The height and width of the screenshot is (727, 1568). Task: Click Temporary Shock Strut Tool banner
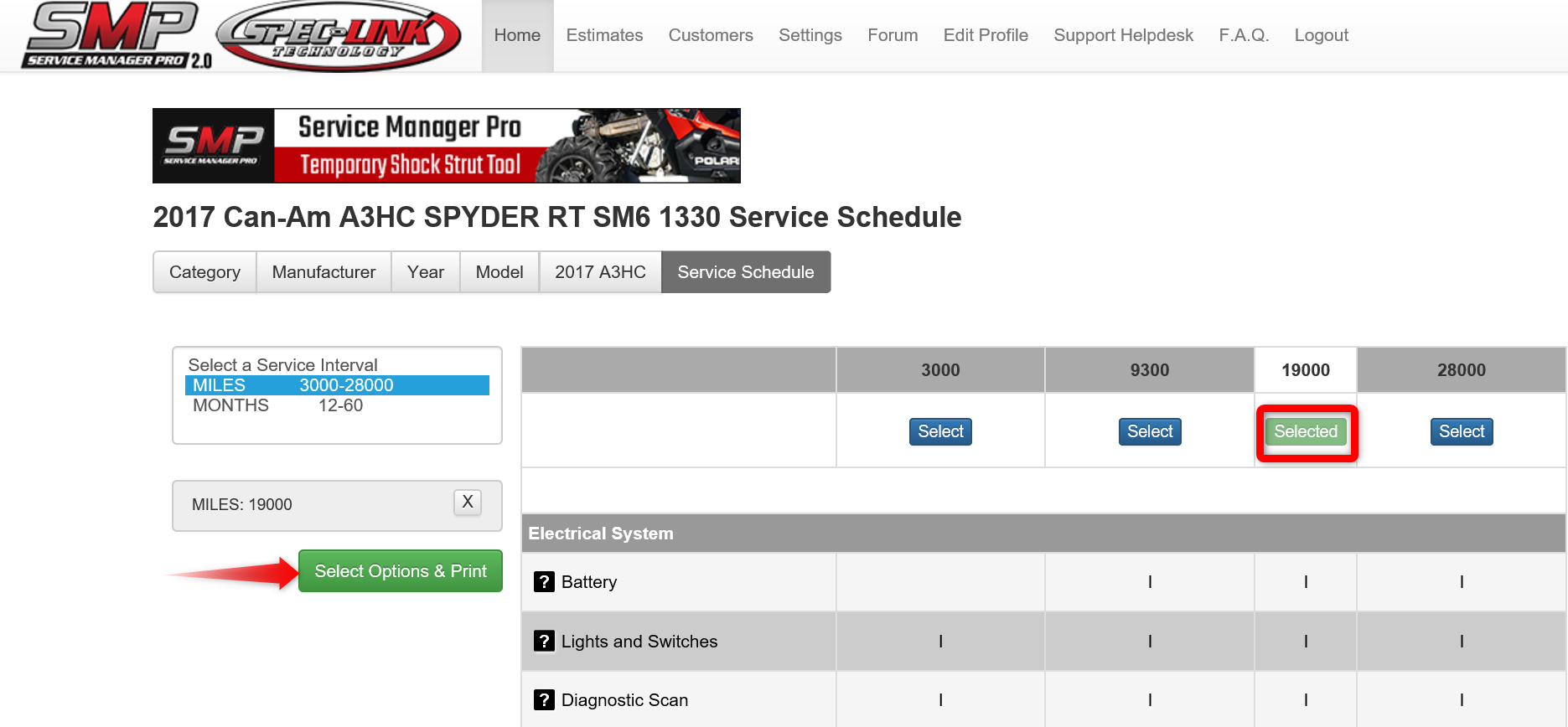pos(447,146)
